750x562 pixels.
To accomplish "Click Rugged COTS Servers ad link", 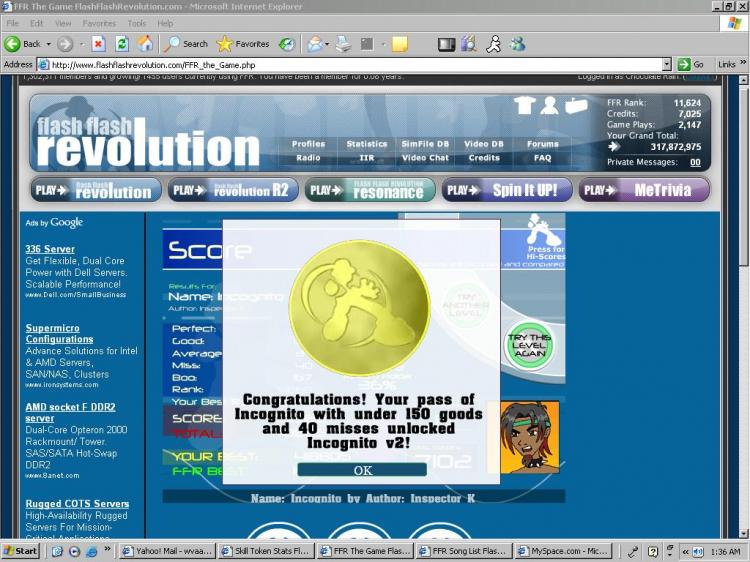I will click(77, 504).
